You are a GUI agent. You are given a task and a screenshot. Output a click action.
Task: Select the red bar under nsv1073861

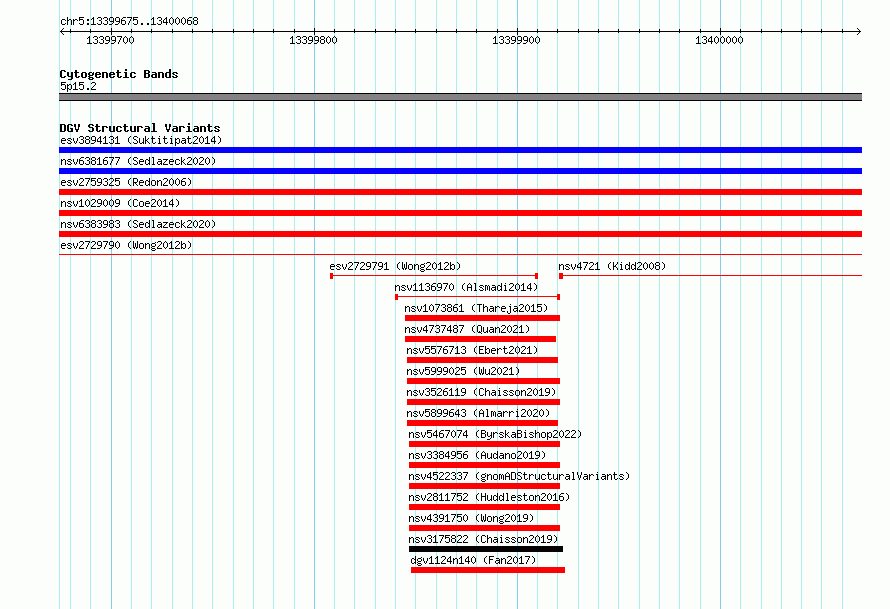pos(482,318)
